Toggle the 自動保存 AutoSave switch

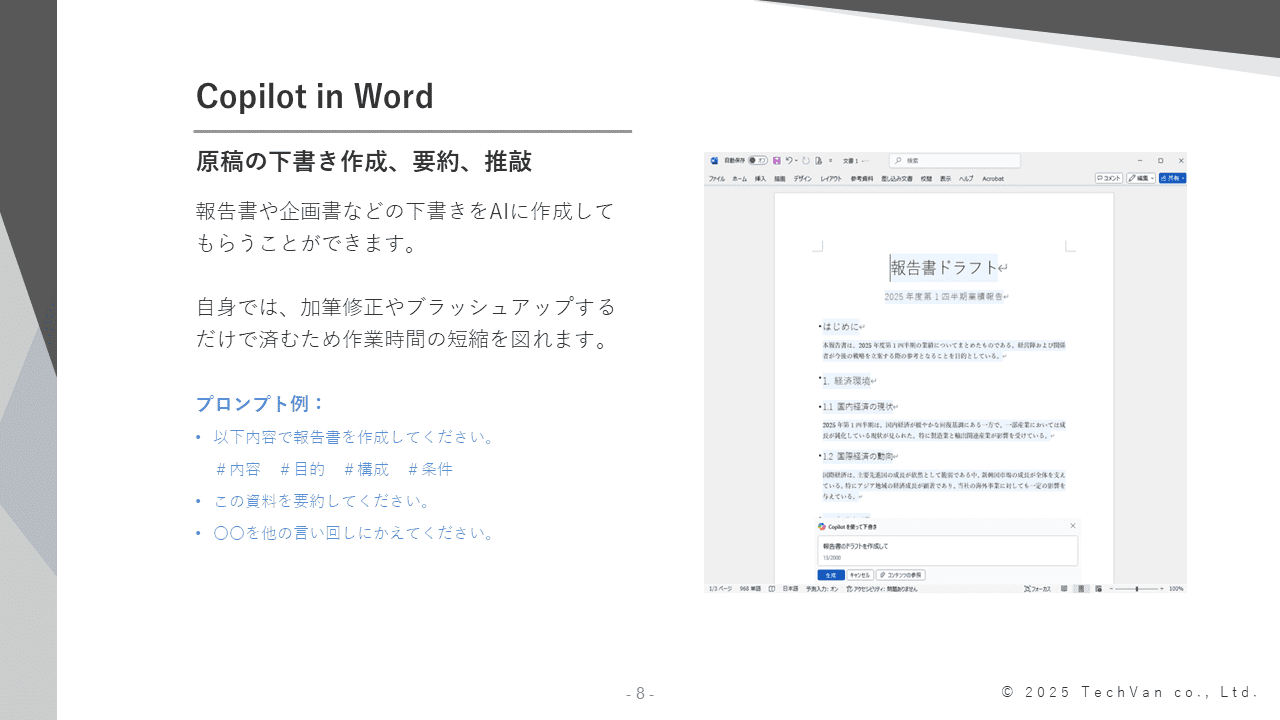tap(758, 160)
